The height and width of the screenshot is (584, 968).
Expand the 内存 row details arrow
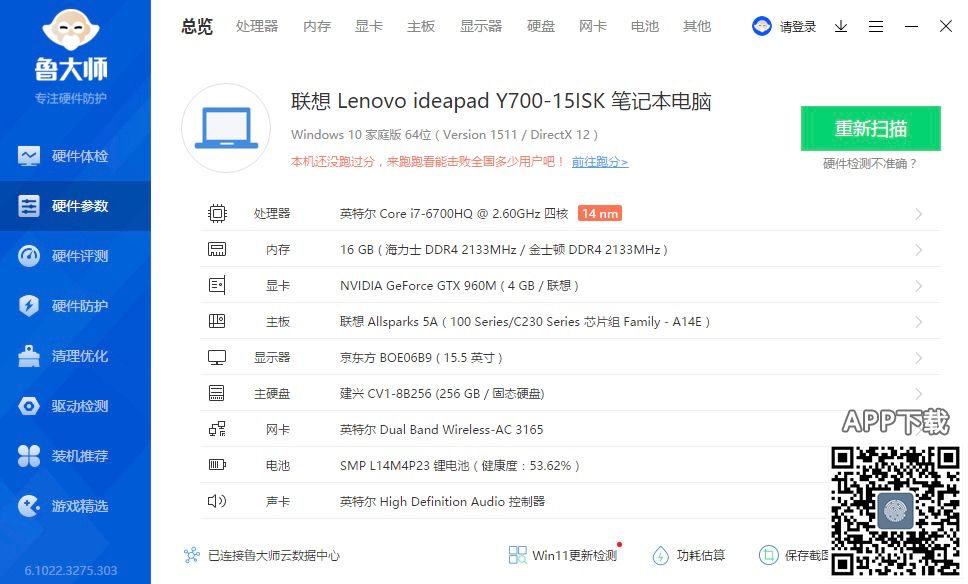918,250
